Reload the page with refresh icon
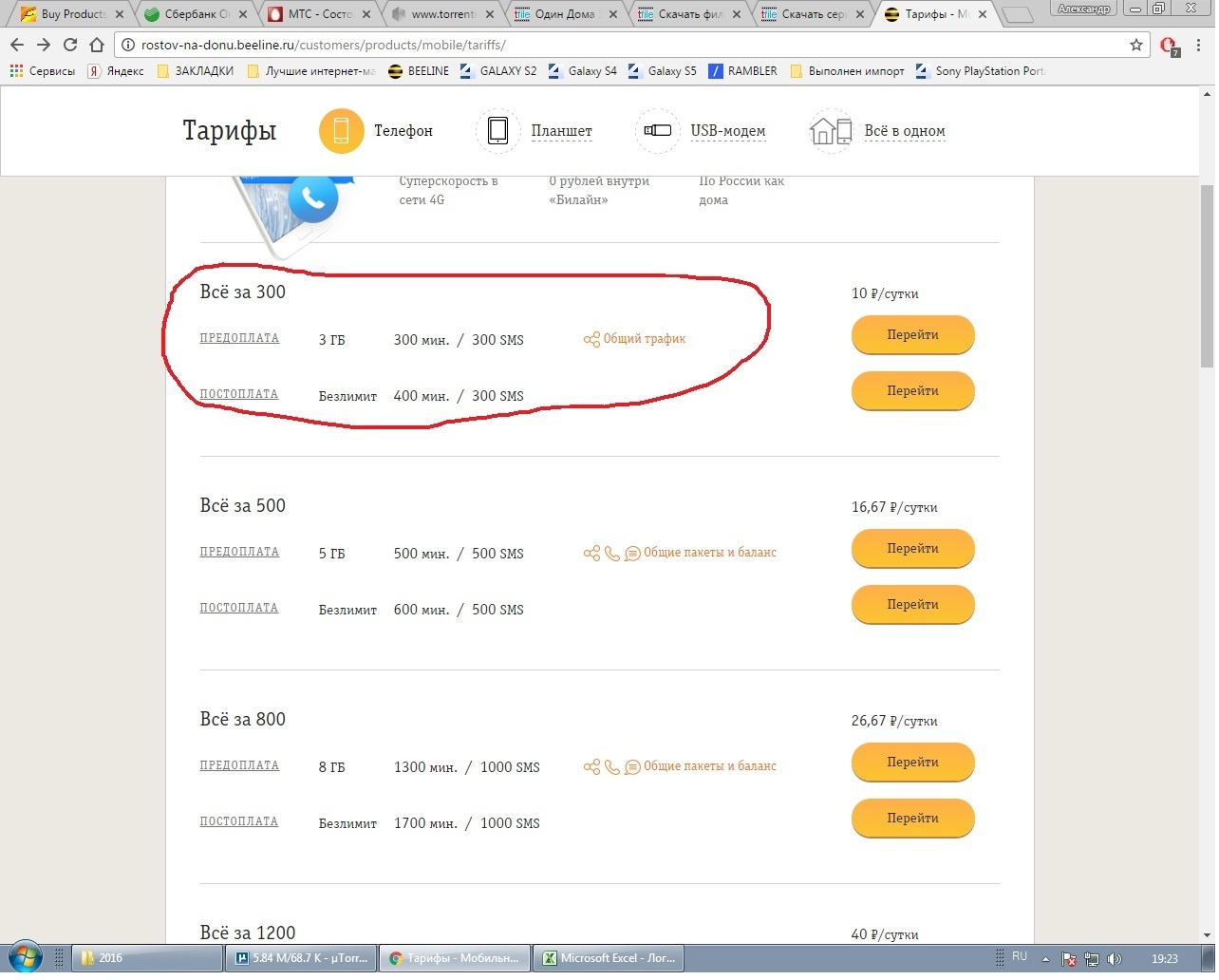This screenshot has width=1219, height=980. (70, 45)
